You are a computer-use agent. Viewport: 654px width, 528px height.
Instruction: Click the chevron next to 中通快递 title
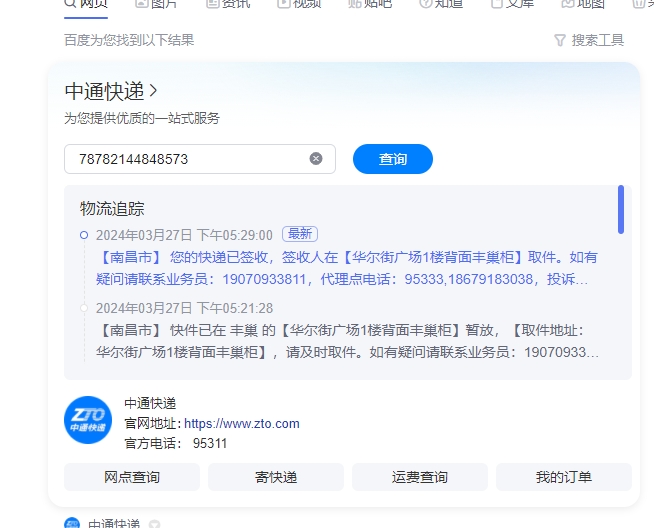tap(153, 91)
